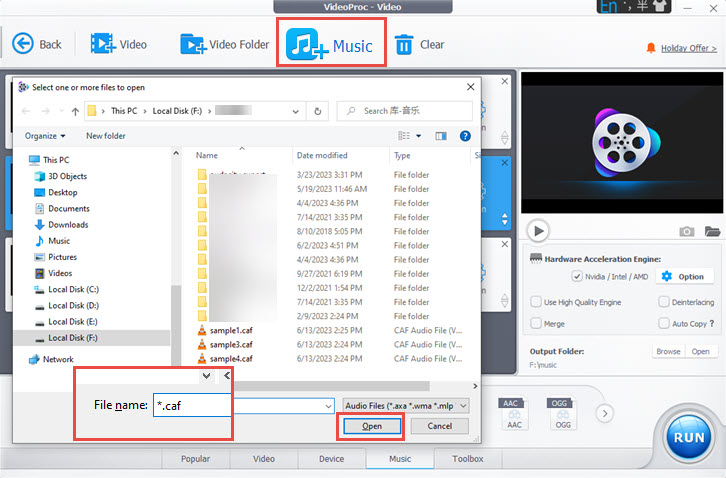
Task: Select Music in navigation pane
Action: [59, 241]
